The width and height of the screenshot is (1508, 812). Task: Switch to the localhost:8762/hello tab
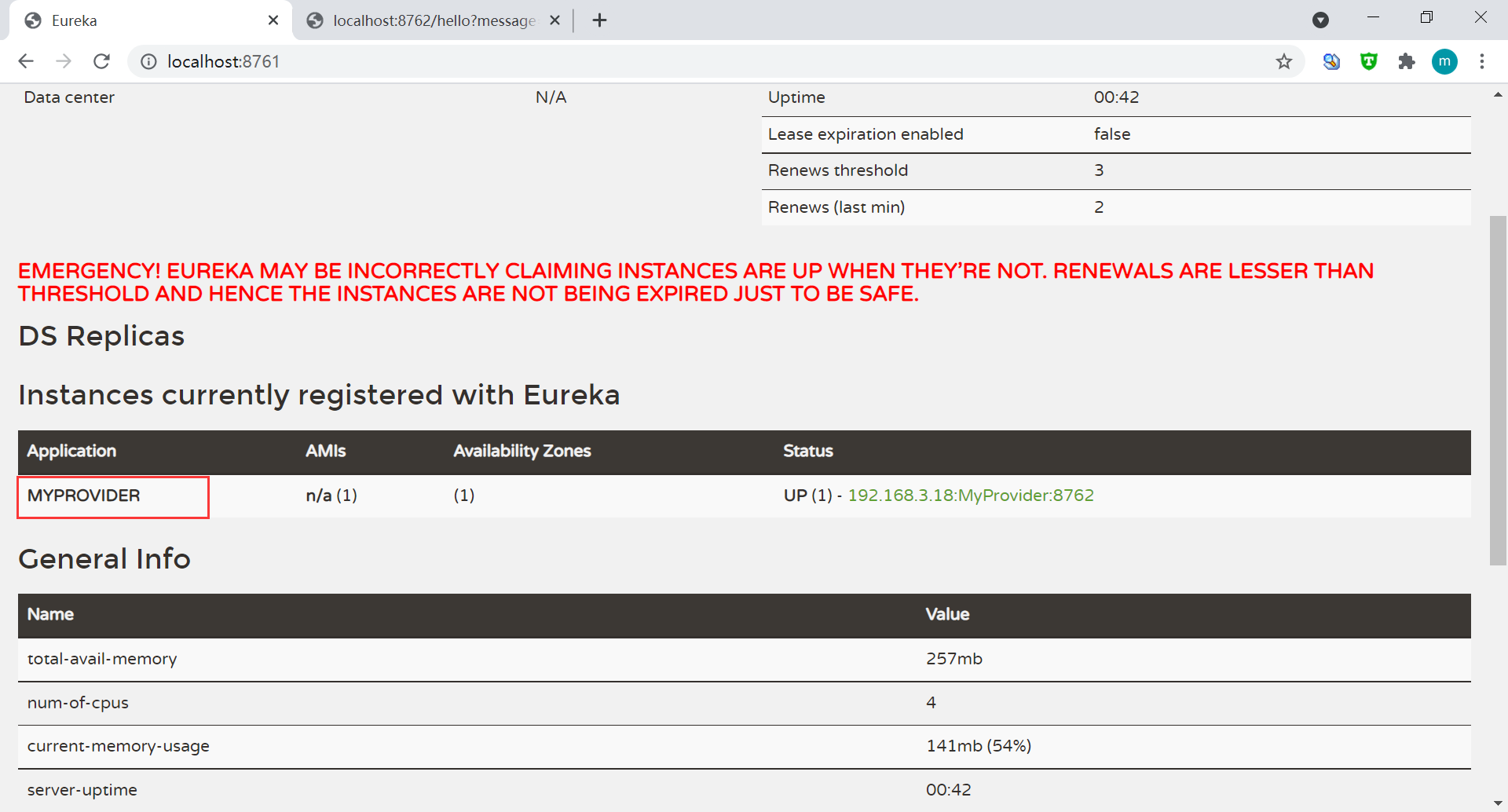[434, 20]
